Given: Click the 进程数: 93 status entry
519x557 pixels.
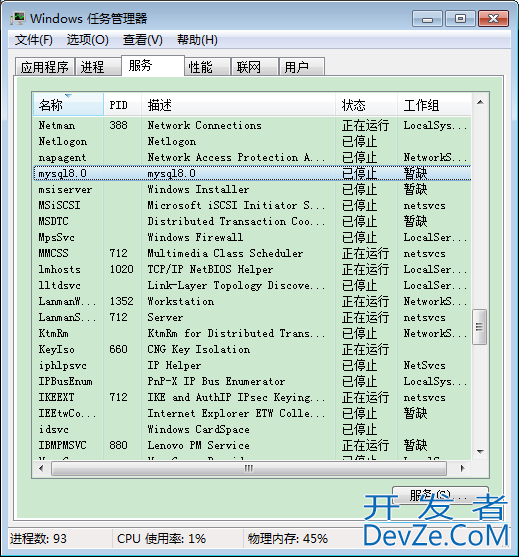Looking at the screenshot, I should point(38,539).
